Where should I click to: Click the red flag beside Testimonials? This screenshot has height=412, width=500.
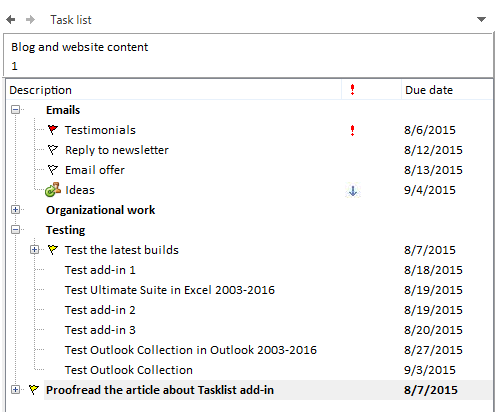click(53, 130)
